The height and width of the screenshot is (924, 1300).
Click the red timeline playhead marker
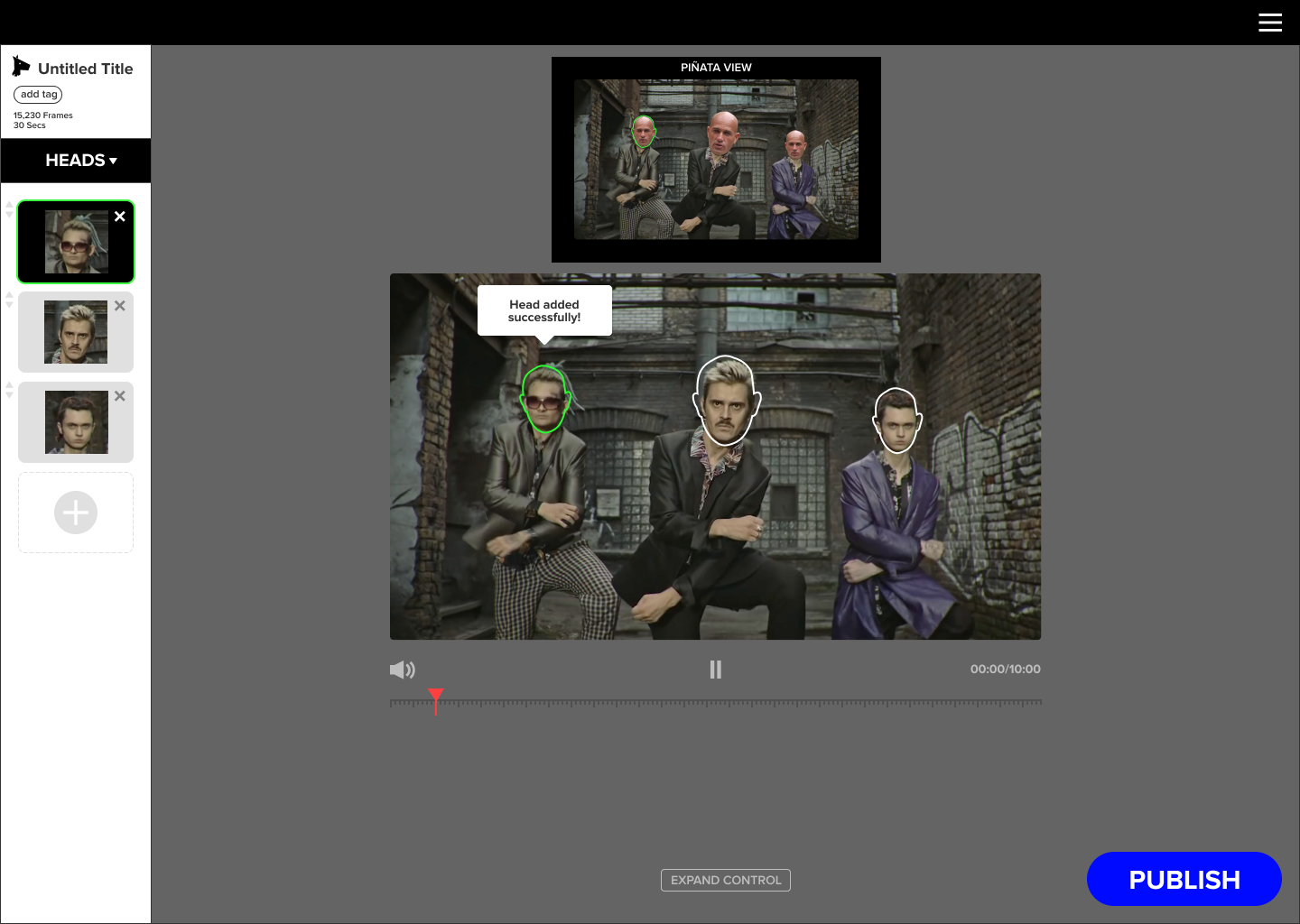(x=436, y=700)
